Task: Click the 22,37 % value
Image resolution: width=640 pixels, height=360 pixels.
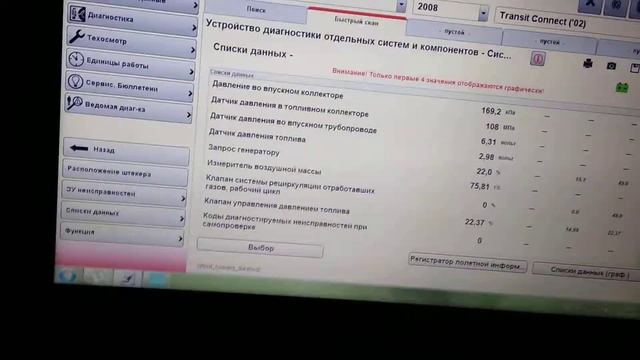Action: click(x=478, y=222)
